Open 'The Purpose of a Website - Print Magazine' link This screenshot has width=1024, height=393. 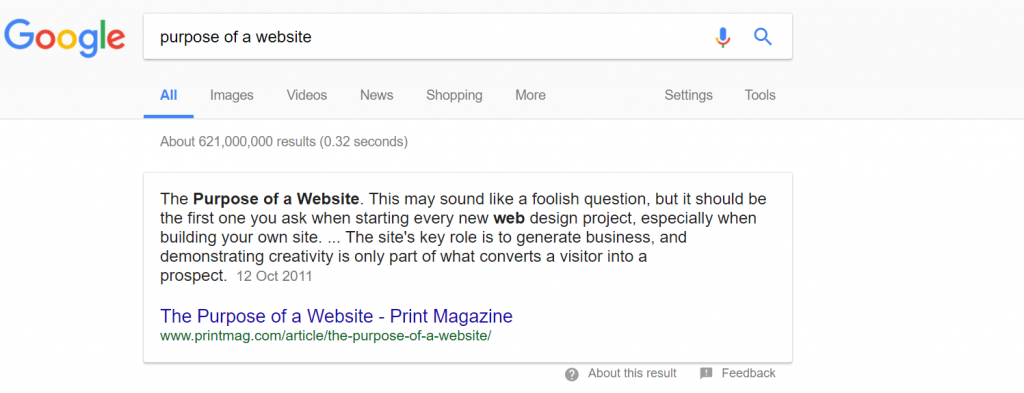(336, 316)
